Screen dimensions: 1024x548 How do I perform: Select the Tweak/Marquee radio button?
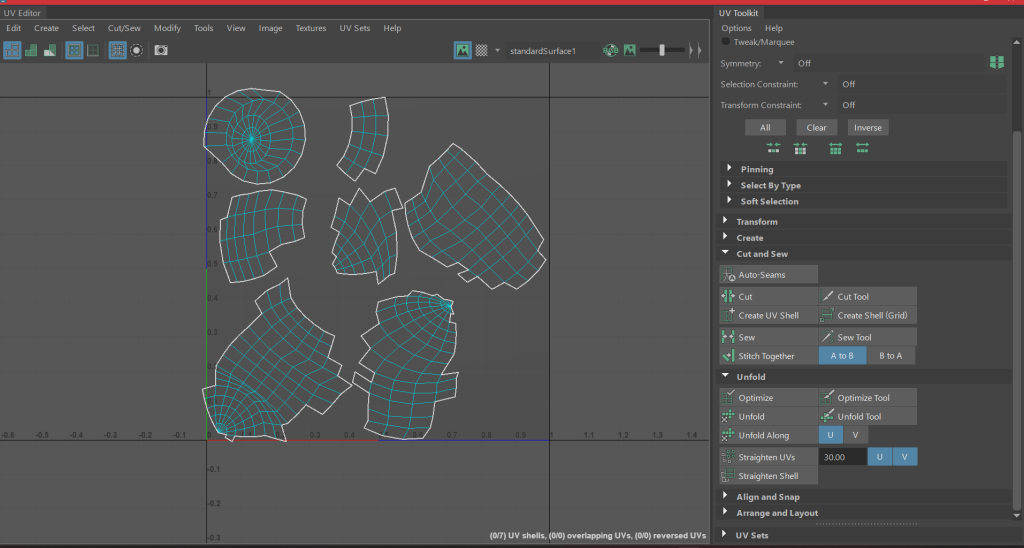(x=726, y=42)
